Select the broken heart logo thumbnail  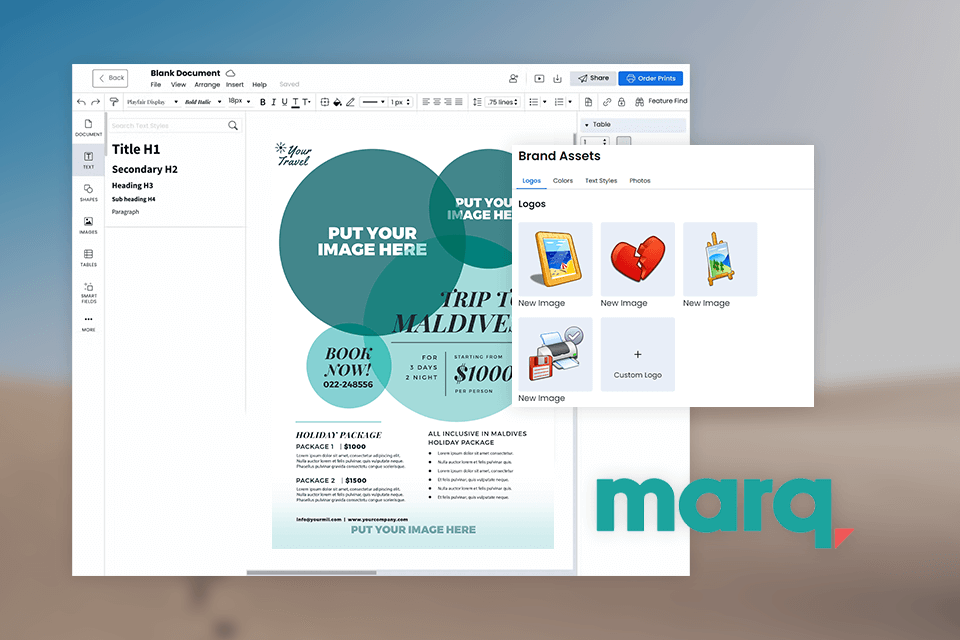(637, 259)
